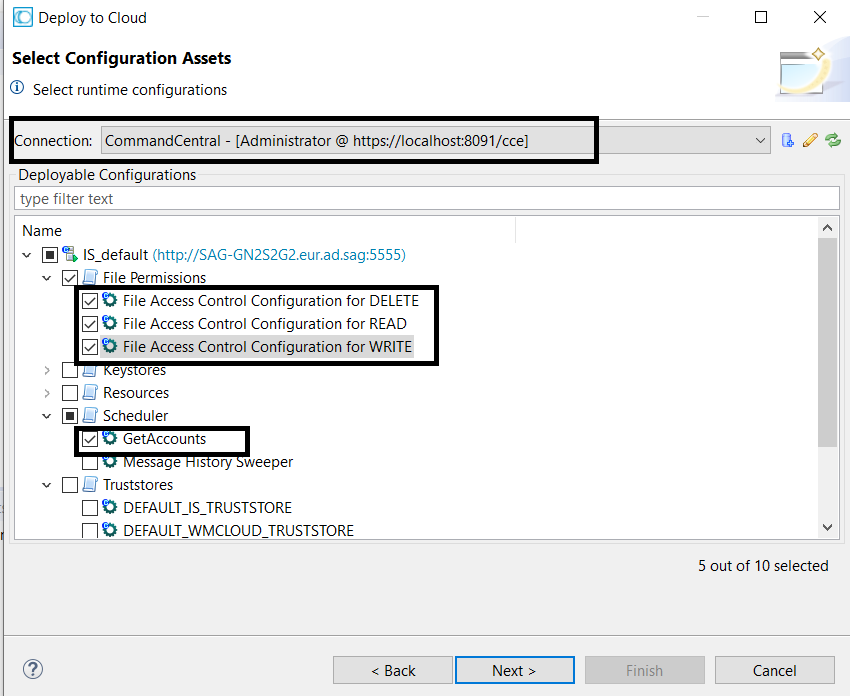The height and width of the screenshot is (696, 850).
Task: Click the edit connection pencil icon
Action: coord(810,141)
